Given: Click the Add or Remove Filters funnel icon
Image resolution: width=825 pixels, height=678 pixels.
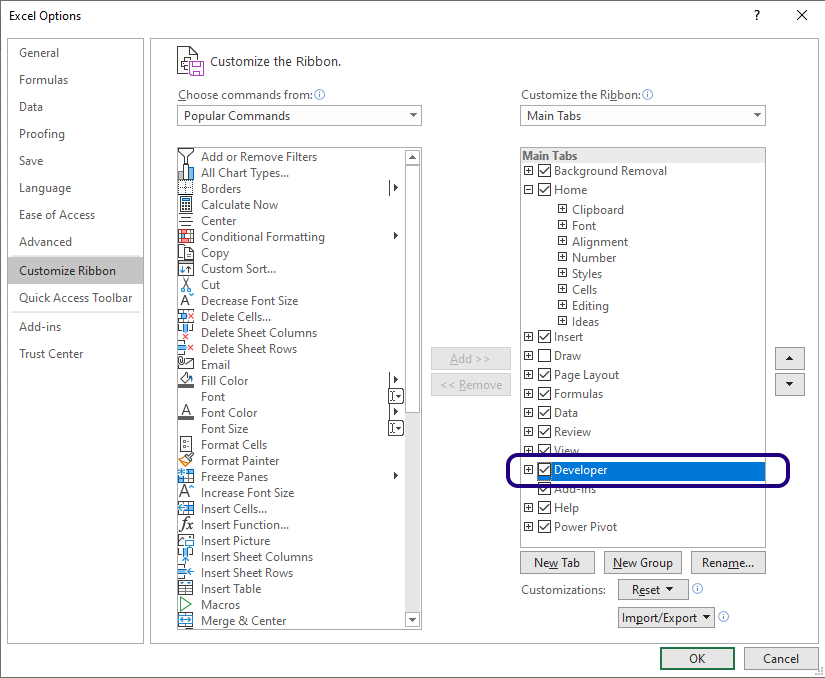Looking at the screenshot, I should point(185,157).
